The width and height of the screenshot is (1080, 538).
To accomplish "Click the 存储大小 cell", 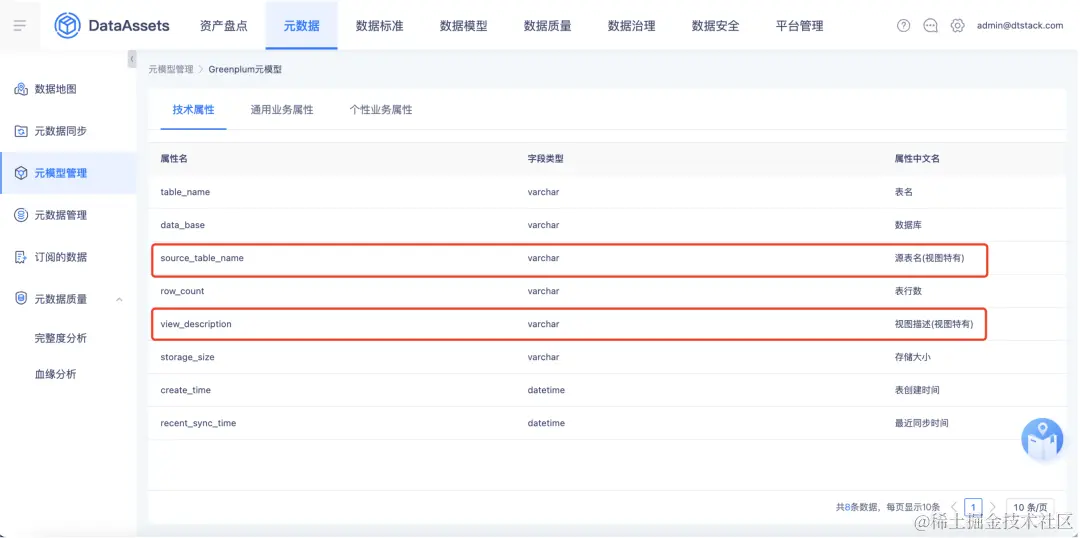I will click(913, 357).
